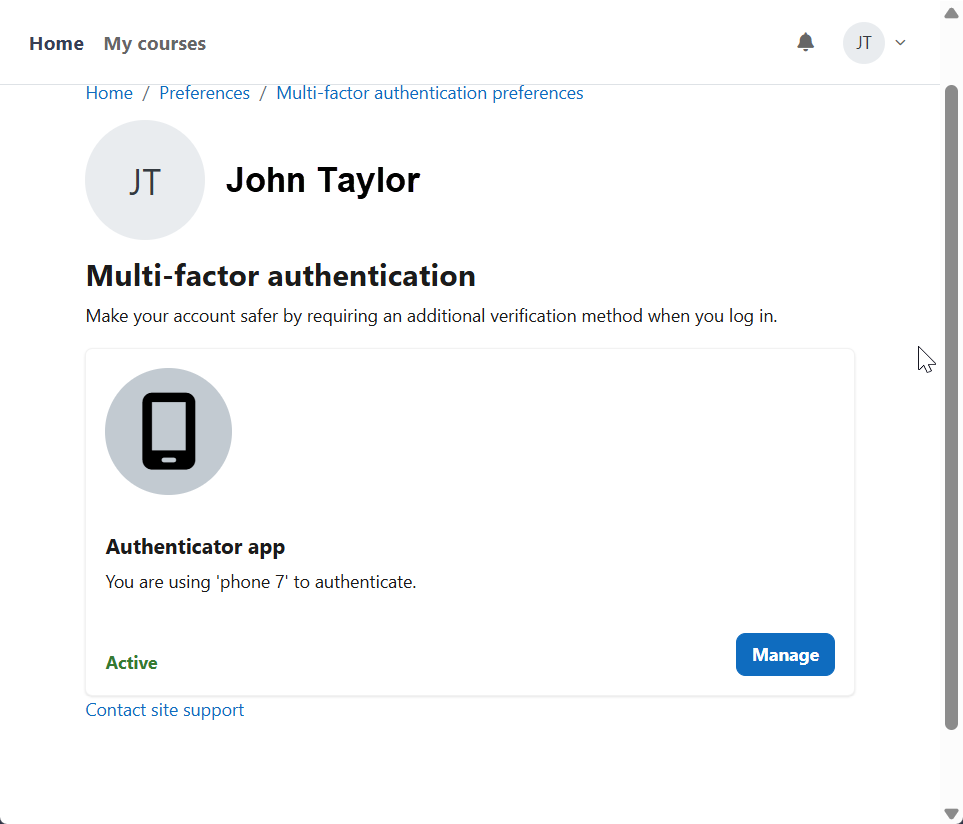Viewport: 963px width, 824px height.
Task: Click the Multi-factor authentication heading
Action: [x=281, y=275]
